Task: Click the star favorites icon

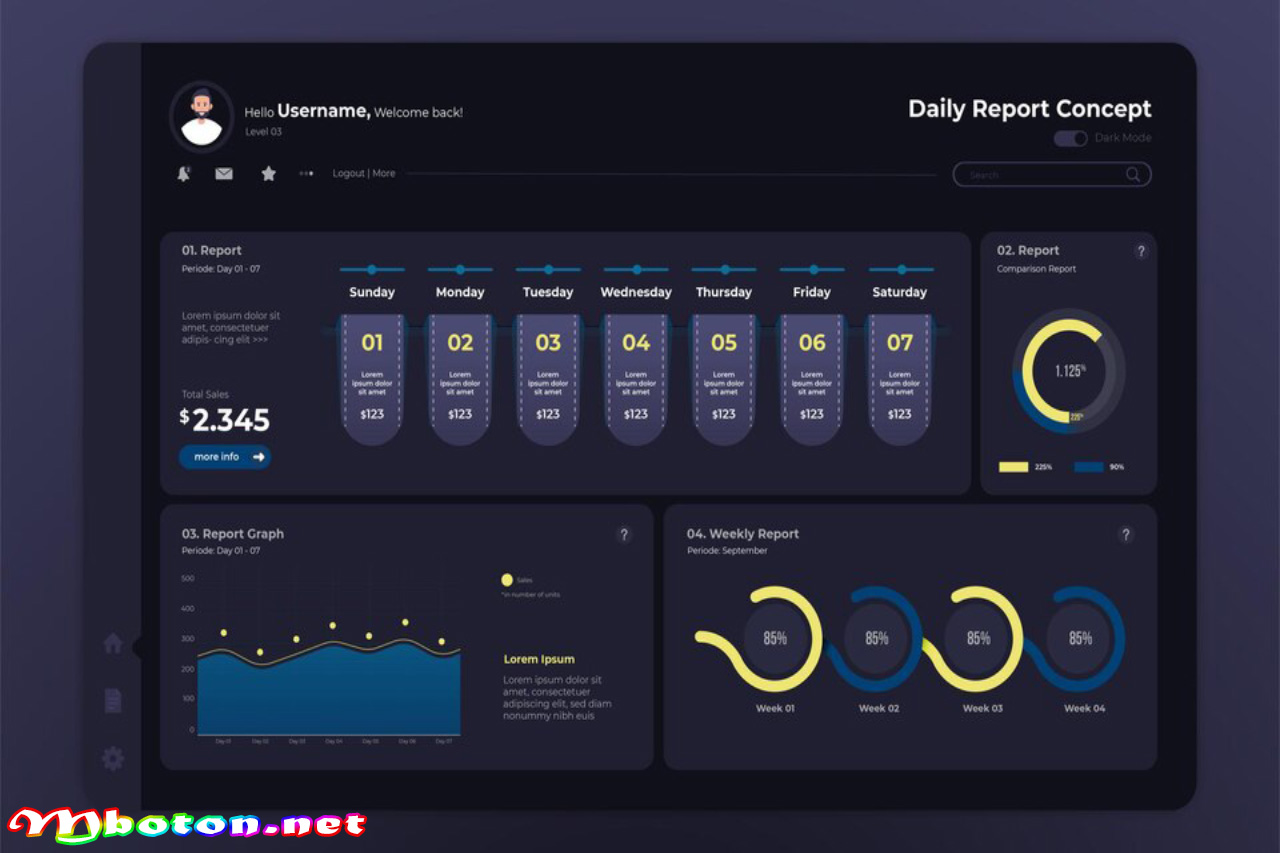Action: 268,174
